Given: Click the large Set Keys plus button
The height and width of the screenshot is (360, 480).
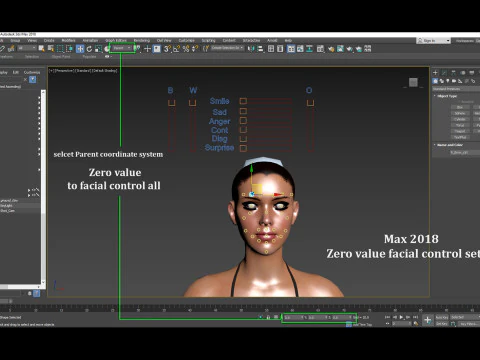Looking at the screenshot, I should (x=428, y=320).
